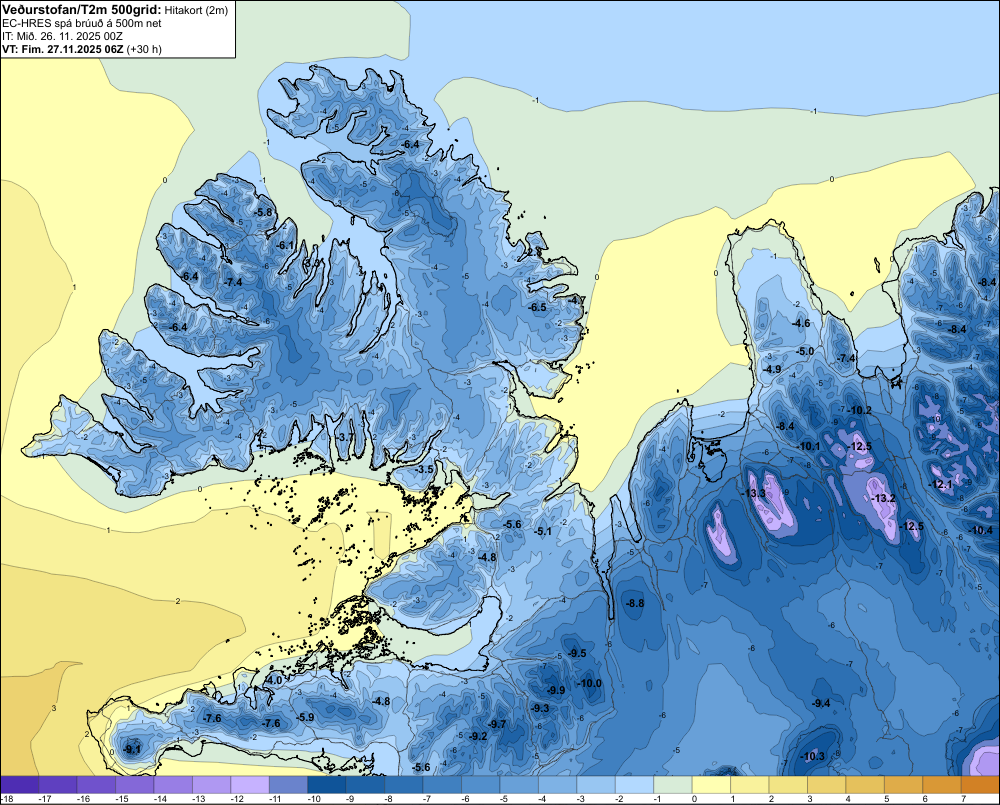This screenshot has width=1000, height=805.
Task: Click the -5.8 temperature value on the map
Action: [x=263, y=212]
